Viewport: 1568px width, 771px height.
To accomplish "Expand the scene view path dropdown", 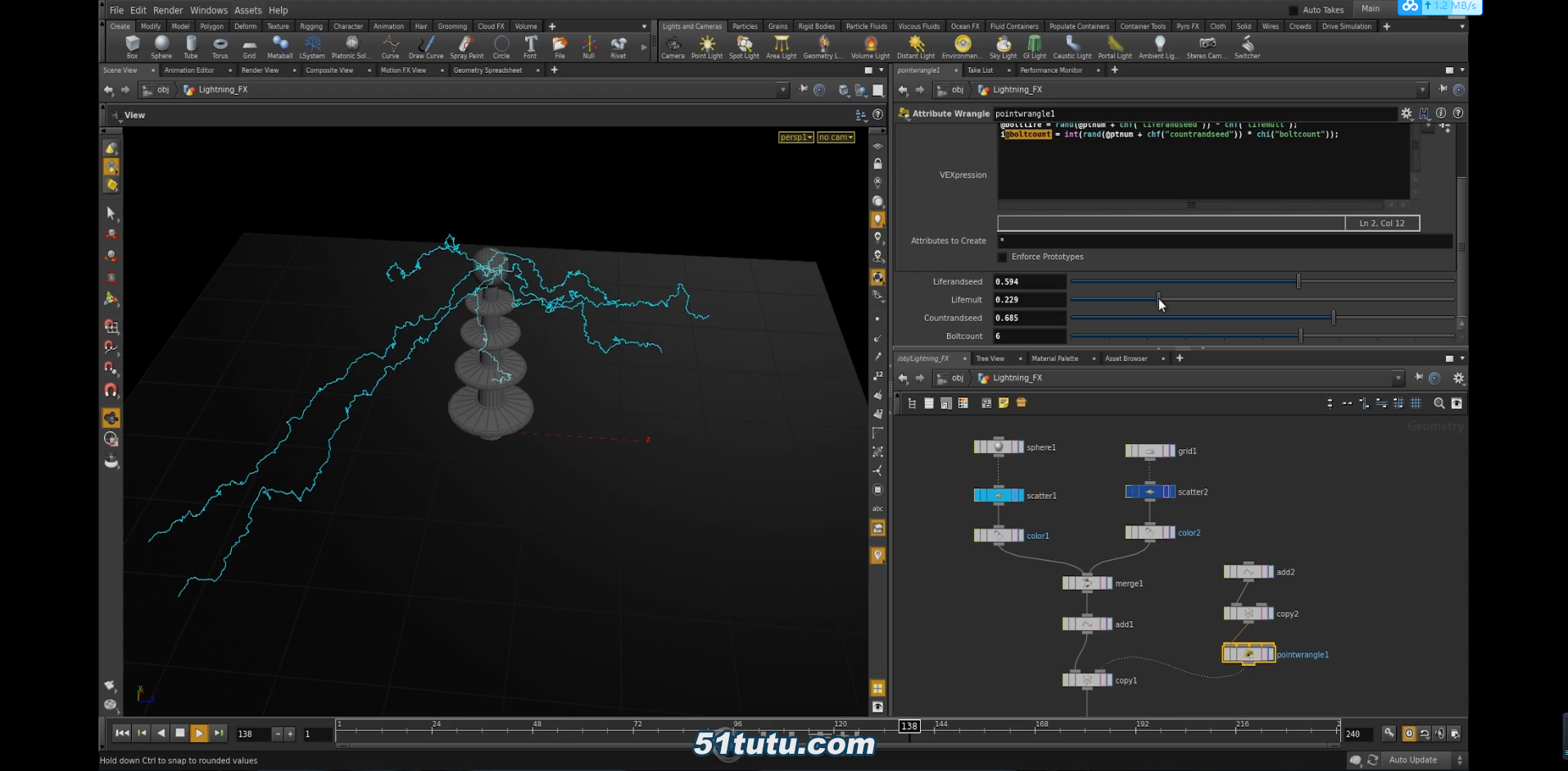I will pyautogui.click(x=782, y=89).
